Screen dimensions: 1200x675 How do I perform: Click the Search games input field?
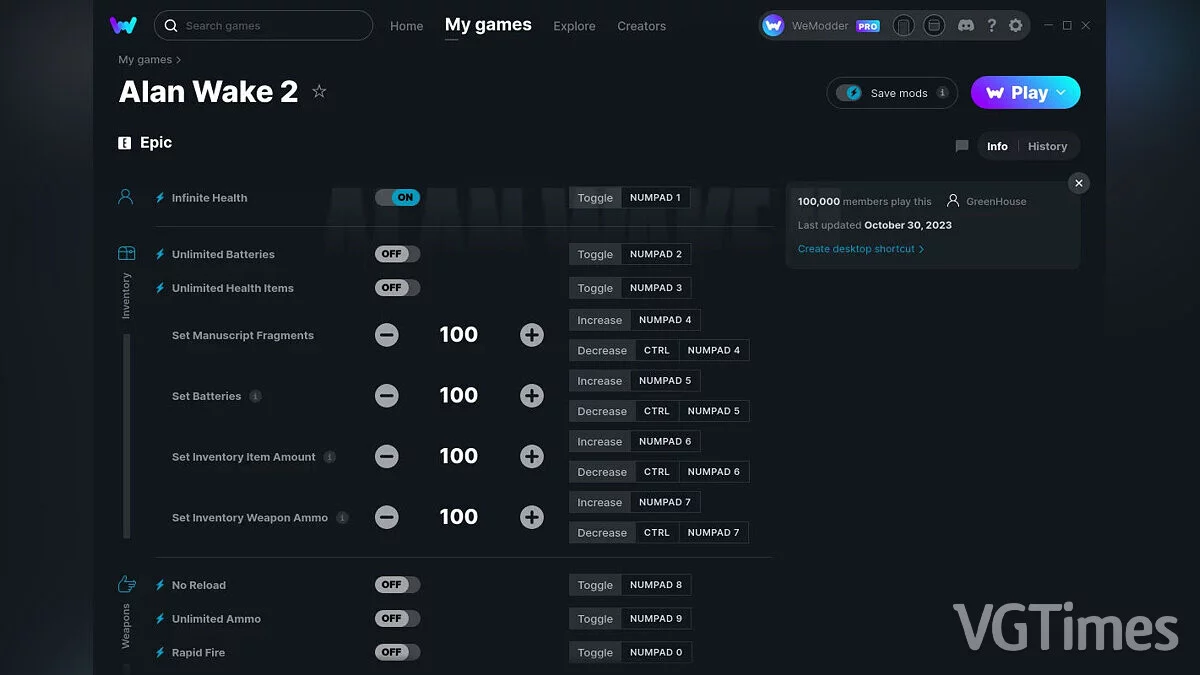pos(270,26)
